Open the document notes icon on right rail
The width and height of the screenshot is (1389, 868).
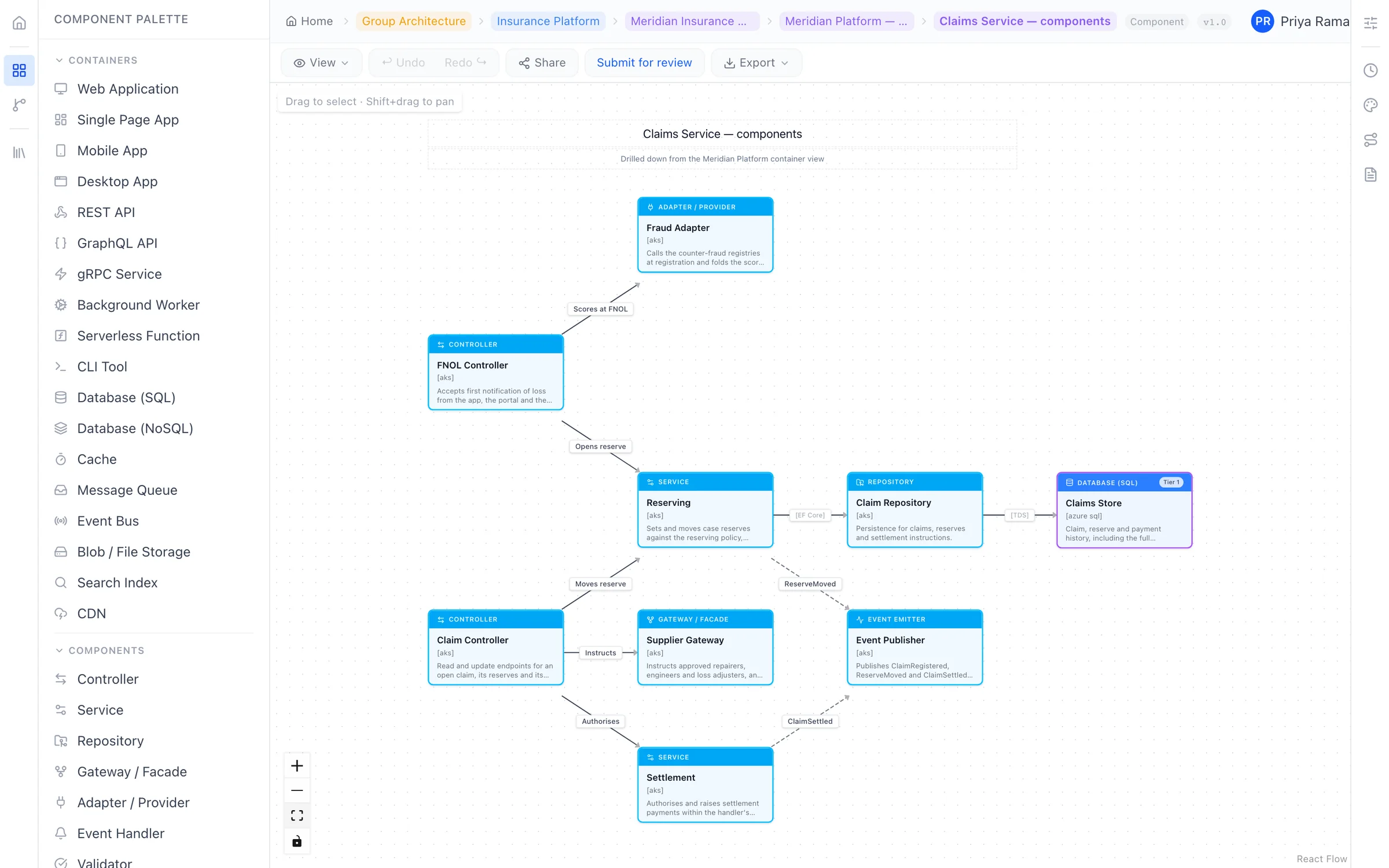click(1370, 174)
